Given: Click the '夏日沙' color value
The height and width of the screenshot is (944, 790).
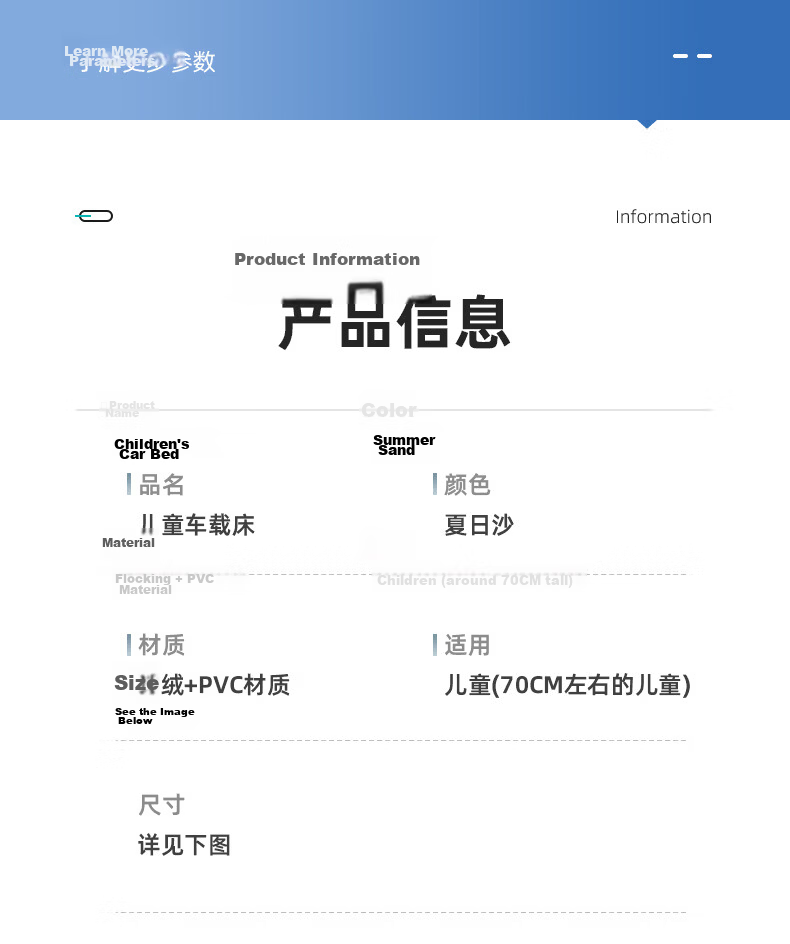Looking at the screenshot, I should 479,525.
